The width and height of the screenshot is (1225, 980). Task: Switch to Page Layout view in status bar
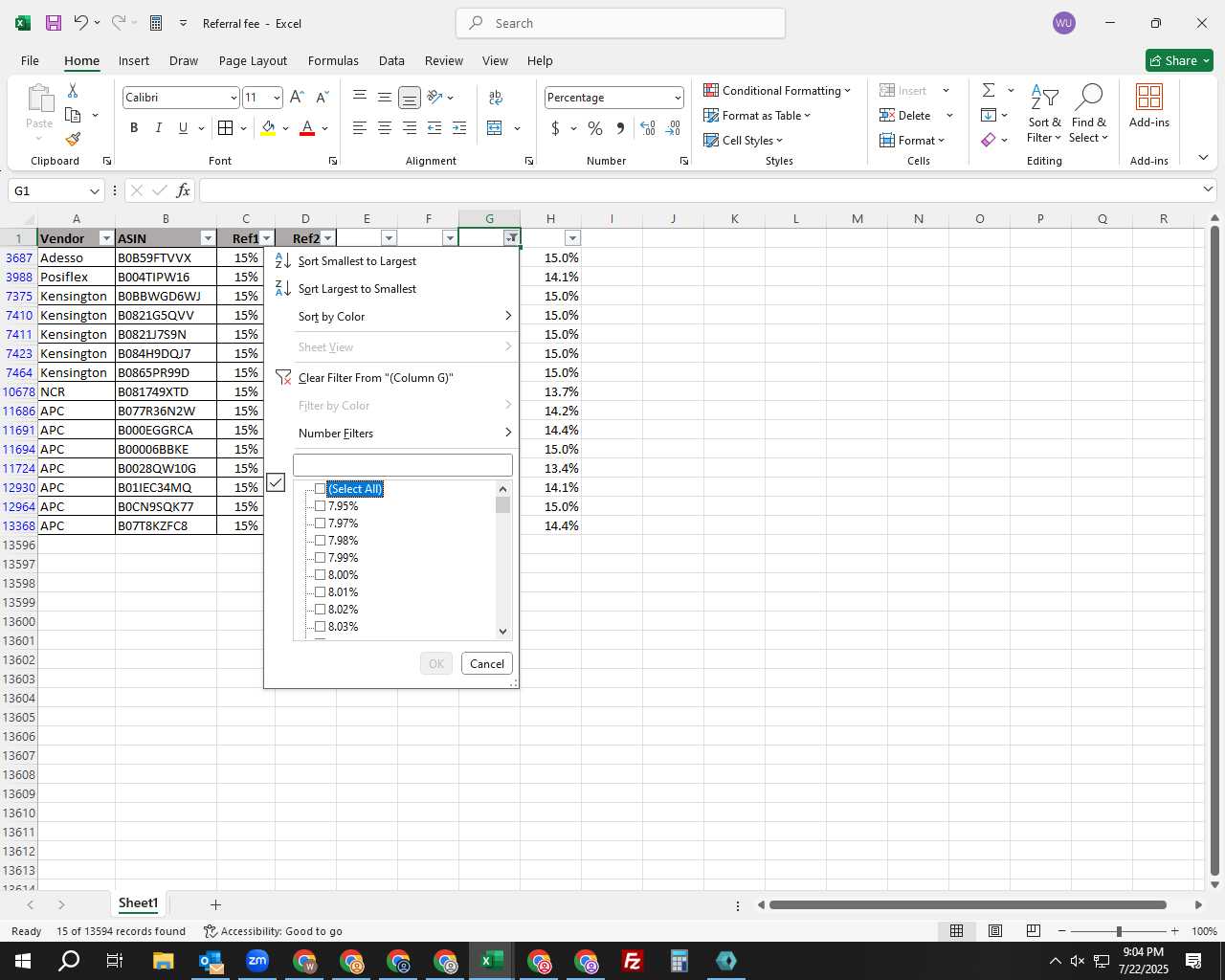(995, 931)
